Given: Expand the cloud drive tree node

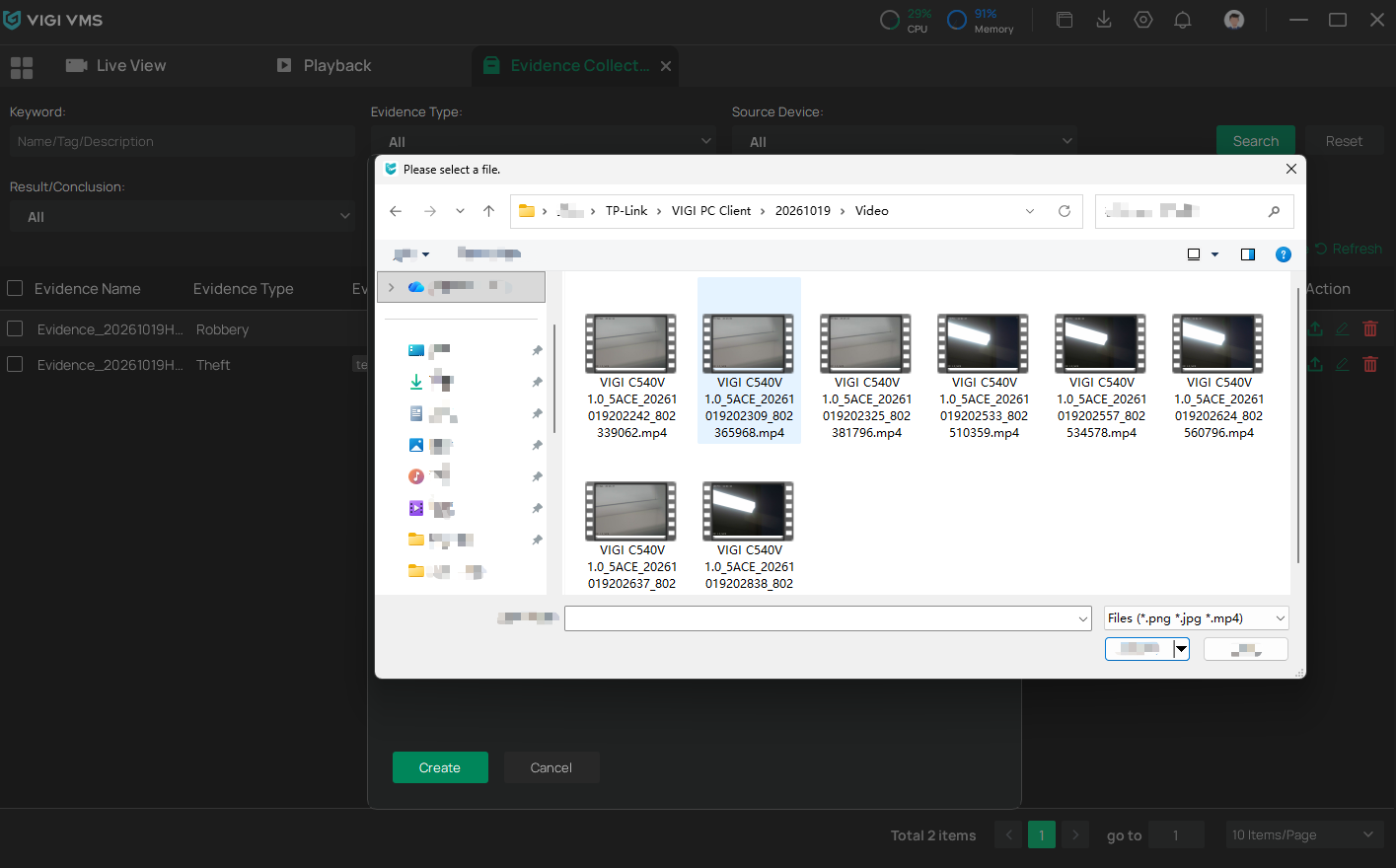Looking at the screenshot, I should pyautogui.click(x=392, y=287).
